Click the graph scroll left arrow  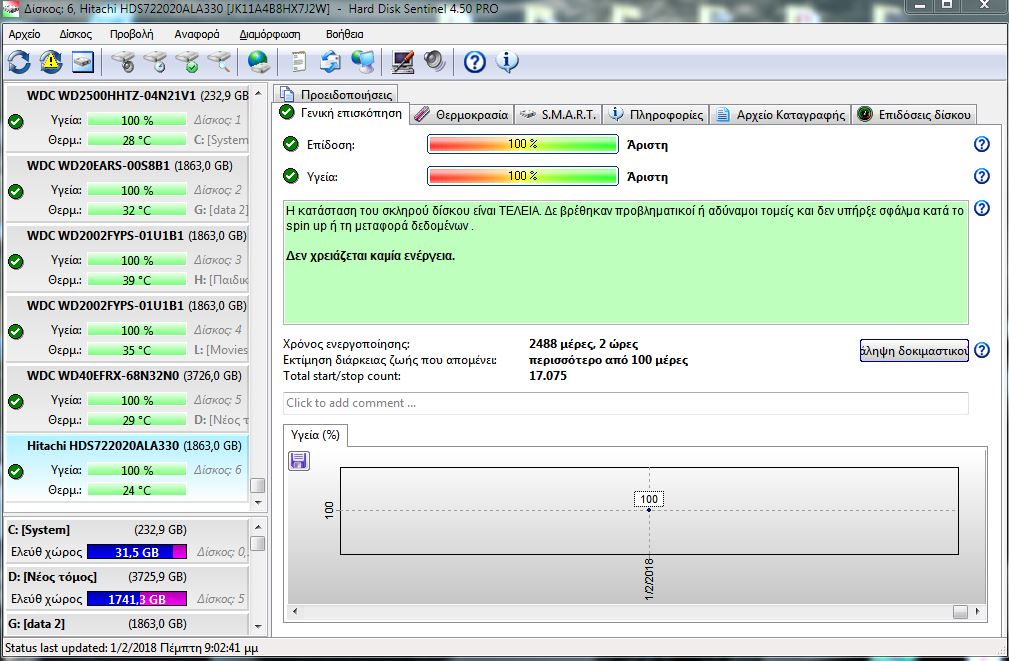(295, 611)
